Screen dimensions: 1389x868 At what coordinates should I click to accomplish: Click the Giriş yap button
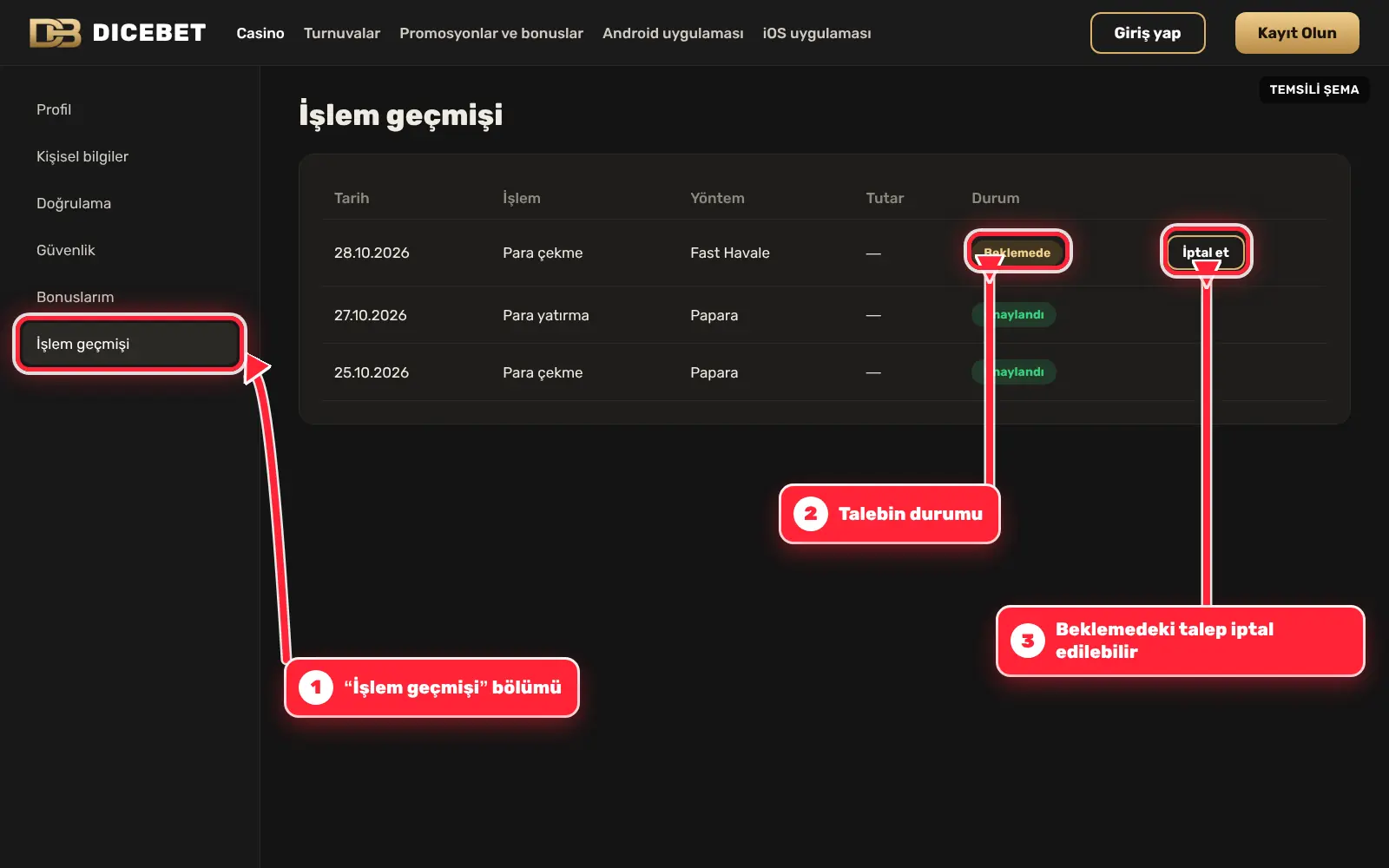(x=1148, y=33)
